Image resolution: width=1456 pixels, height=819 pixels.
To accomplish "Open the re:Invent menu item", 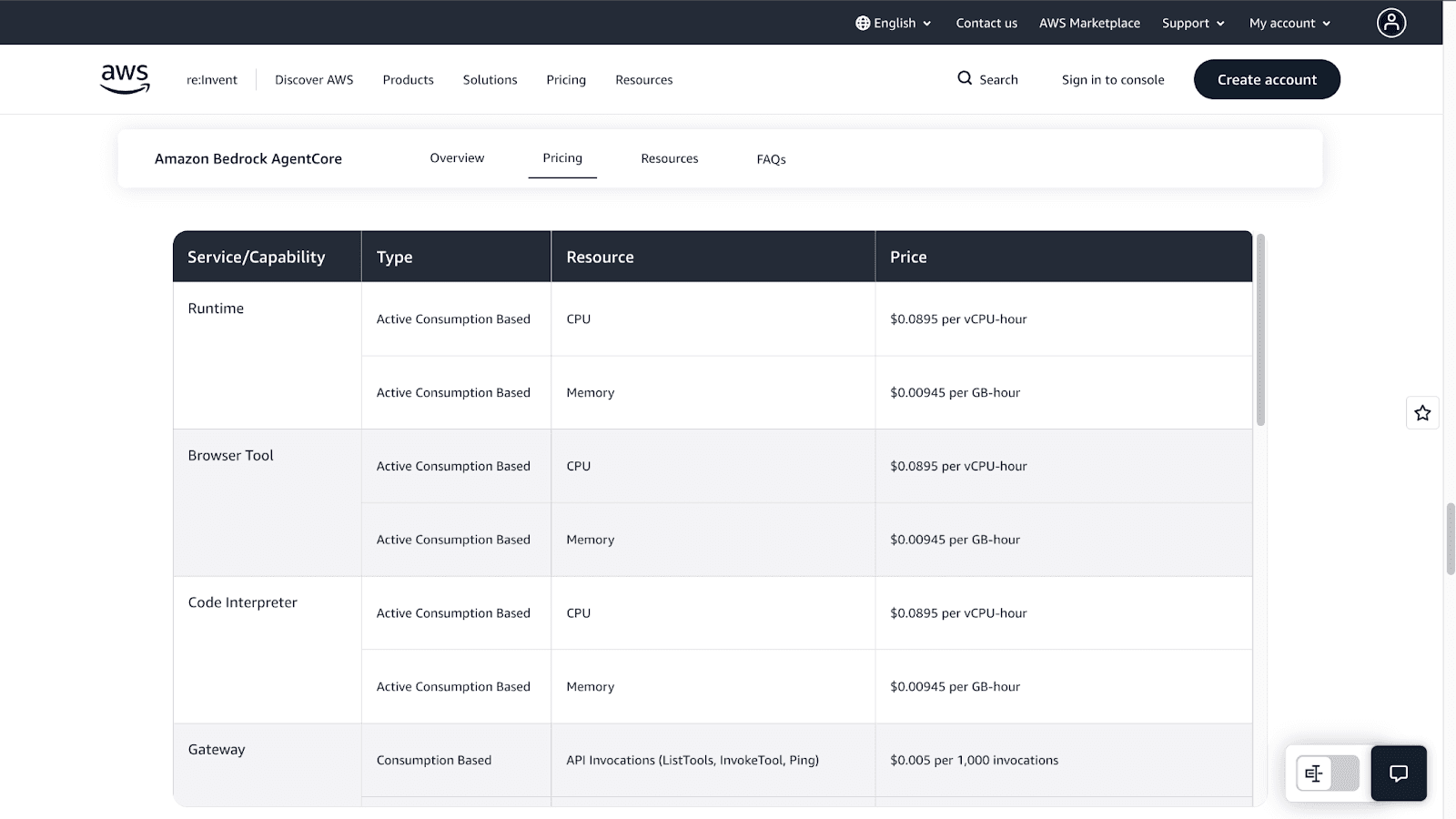I will pos(212,80).
